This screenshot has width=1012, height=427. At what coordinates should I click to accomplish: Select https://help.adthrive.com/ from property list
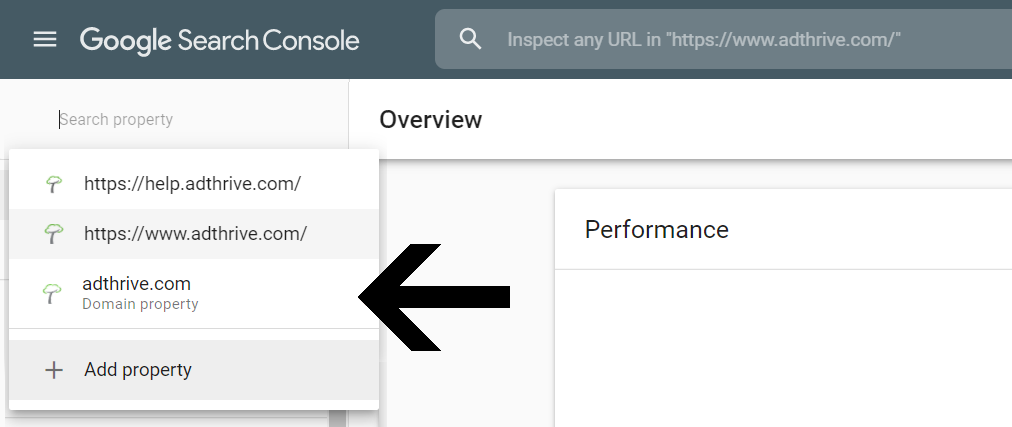[x=194, y=184]
